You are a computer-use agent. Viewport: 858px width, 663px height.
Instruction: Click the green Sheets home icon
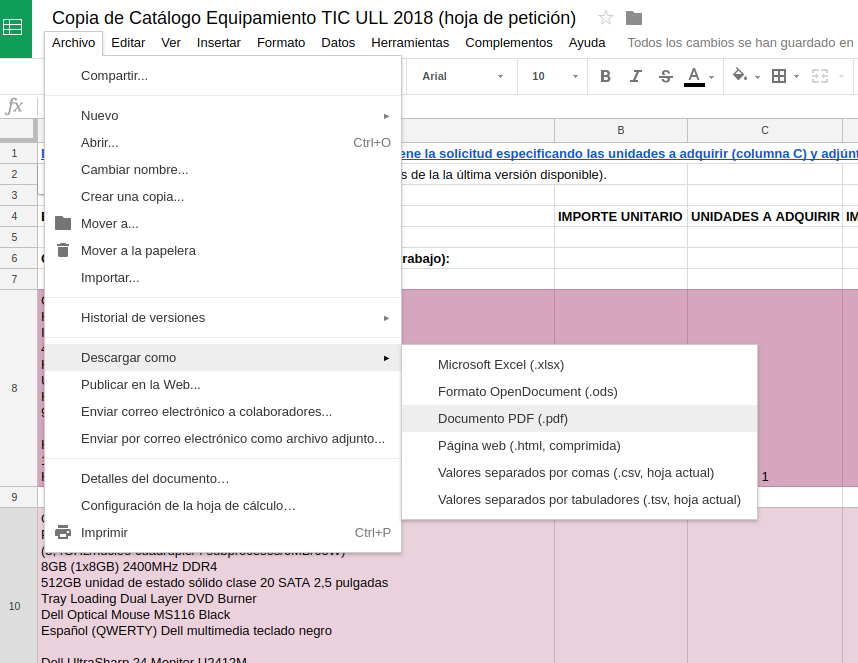tap(14, 28)
